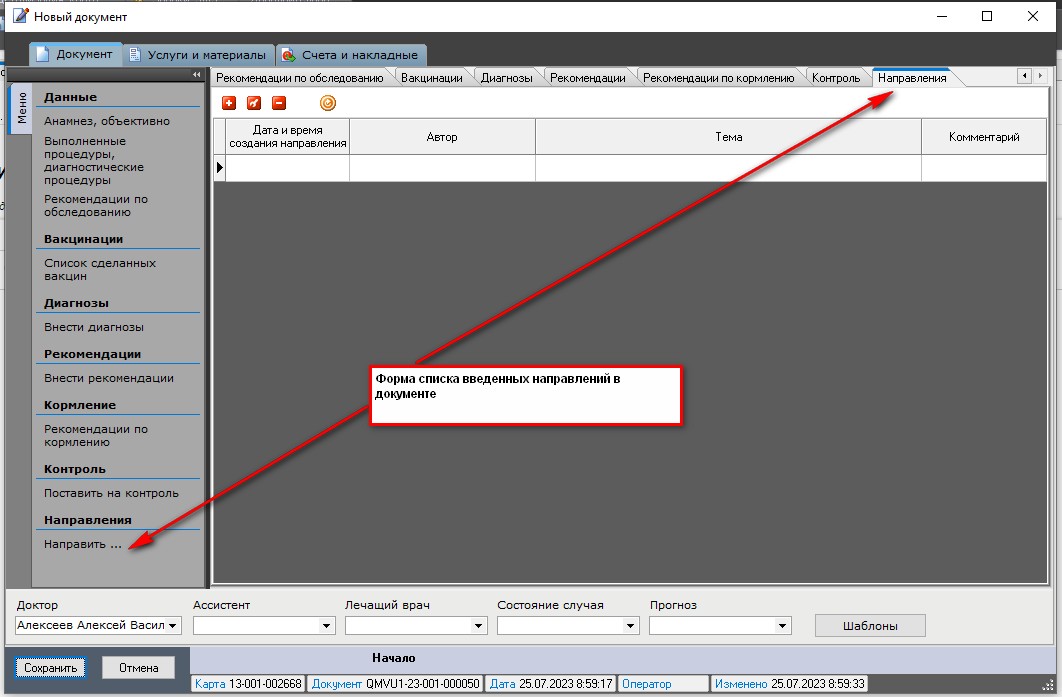Viewport: 1062px width, 697px height.
Task: Click the red minus delete-referral icon
Action: pyautogui.click(x=279, y=103)
